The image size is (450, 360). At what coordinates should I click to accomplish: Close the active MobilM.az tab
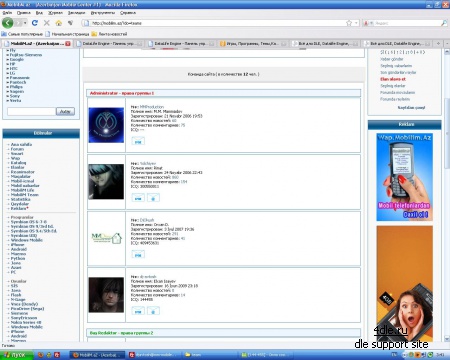(x=68, y=43)
